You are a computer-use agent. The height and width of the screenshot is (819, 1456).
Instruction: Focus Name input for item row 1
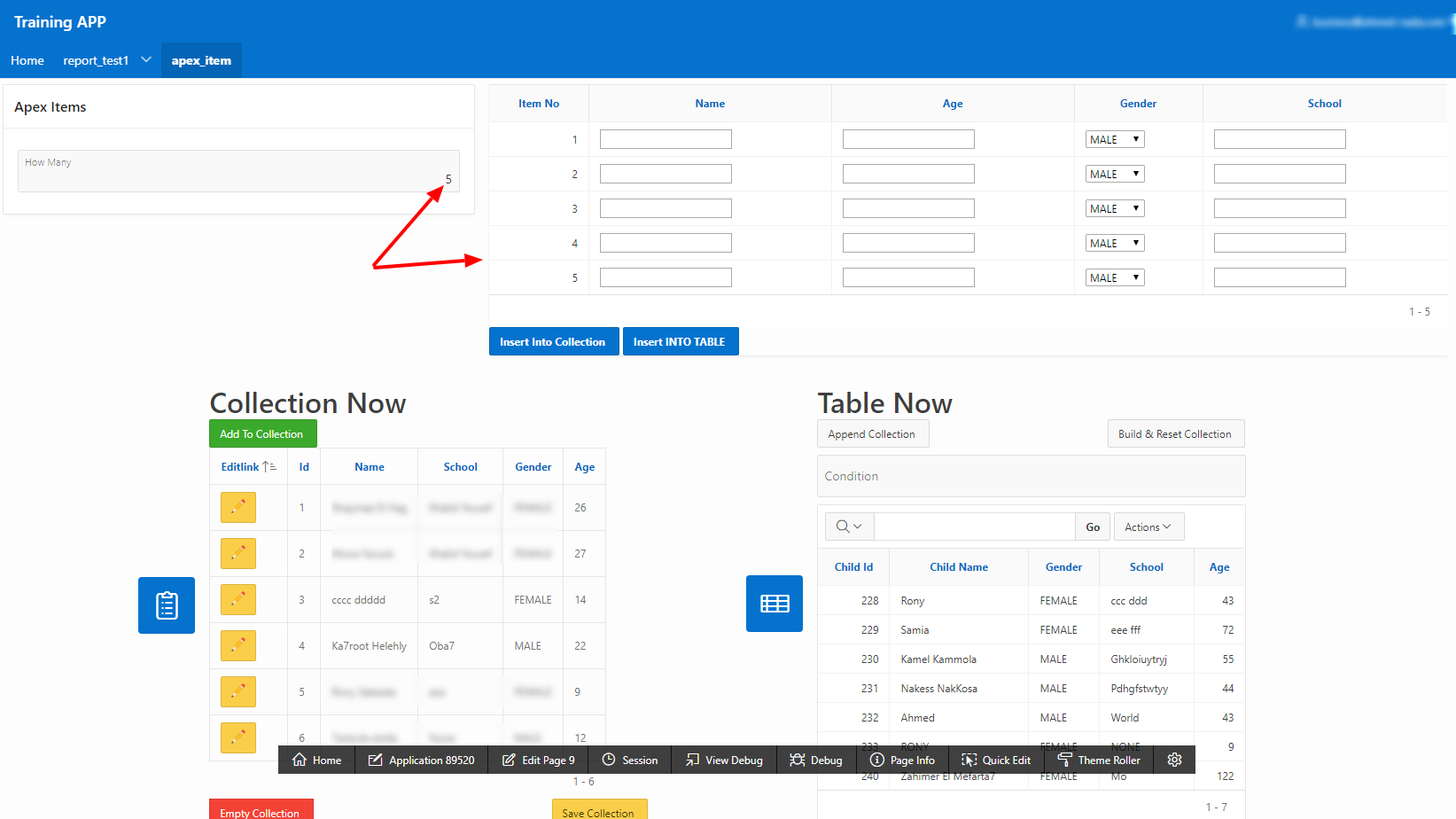coord(666,139)
